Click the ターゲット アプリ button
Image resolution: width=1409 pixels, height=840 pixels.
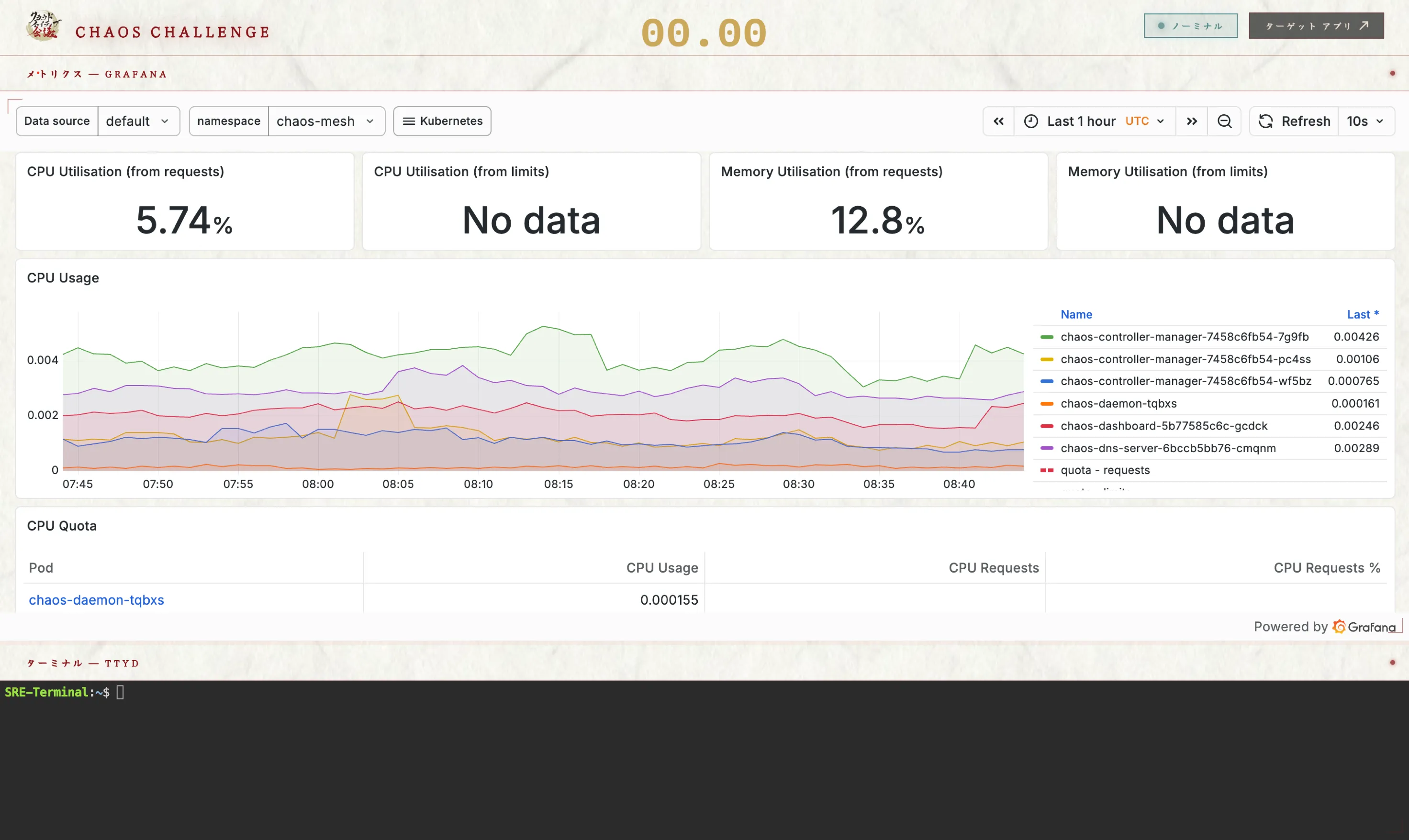(1316, 26)
